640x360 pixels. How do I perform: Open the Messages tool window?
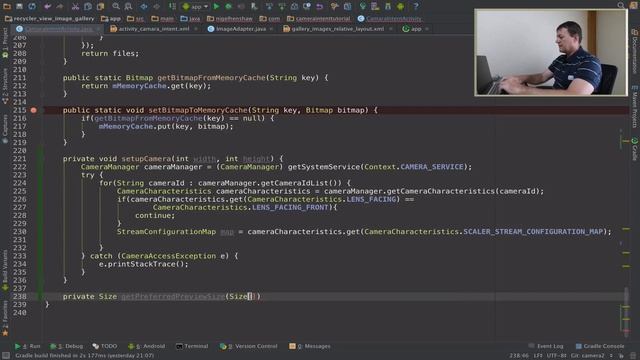[x=310, y=346]
